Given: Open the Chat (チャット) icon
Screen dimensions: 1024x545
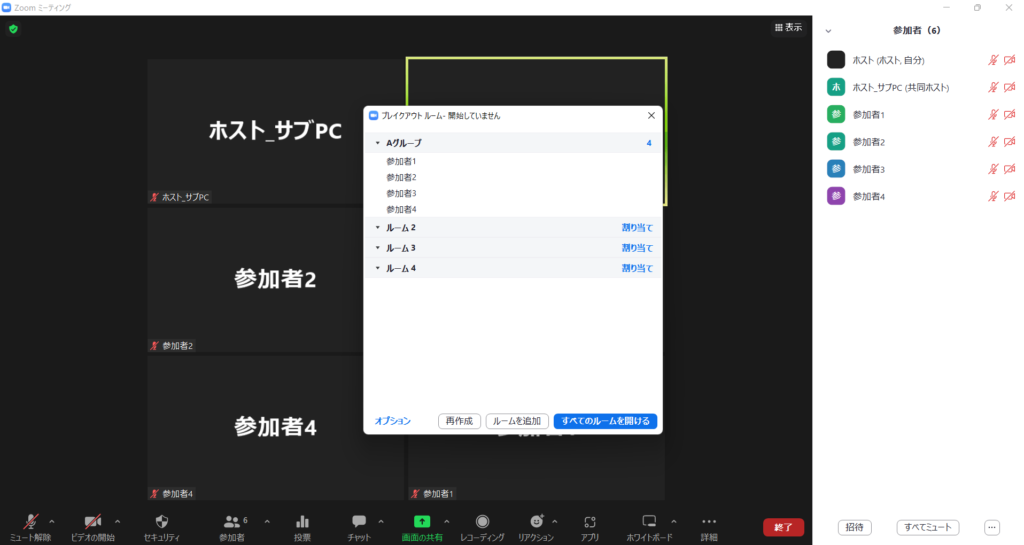Looking at the screenshot, I should 358,521.
